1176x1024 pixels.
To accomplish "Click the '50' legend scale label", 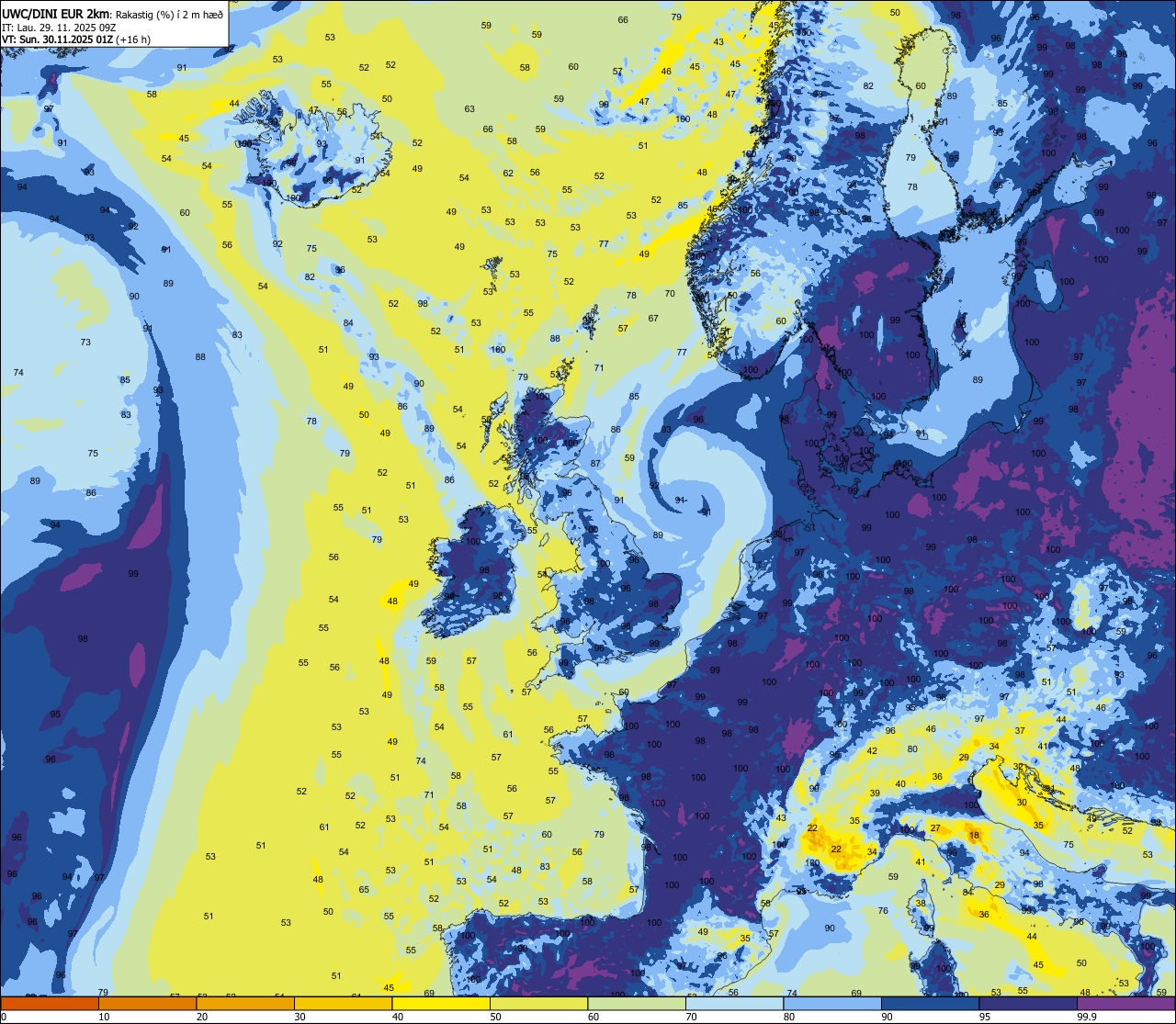I will coord(495,1017).
